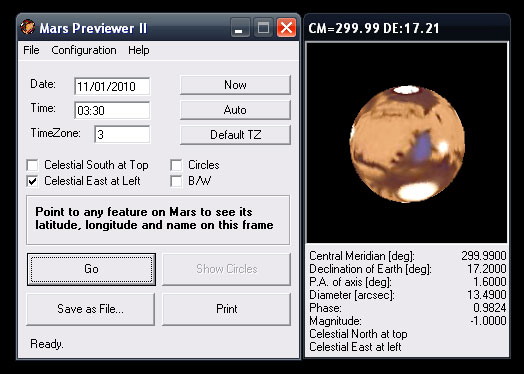524x374 pixels.
Task: Click the Diameter value 13.4900
Action: point(487,295)
